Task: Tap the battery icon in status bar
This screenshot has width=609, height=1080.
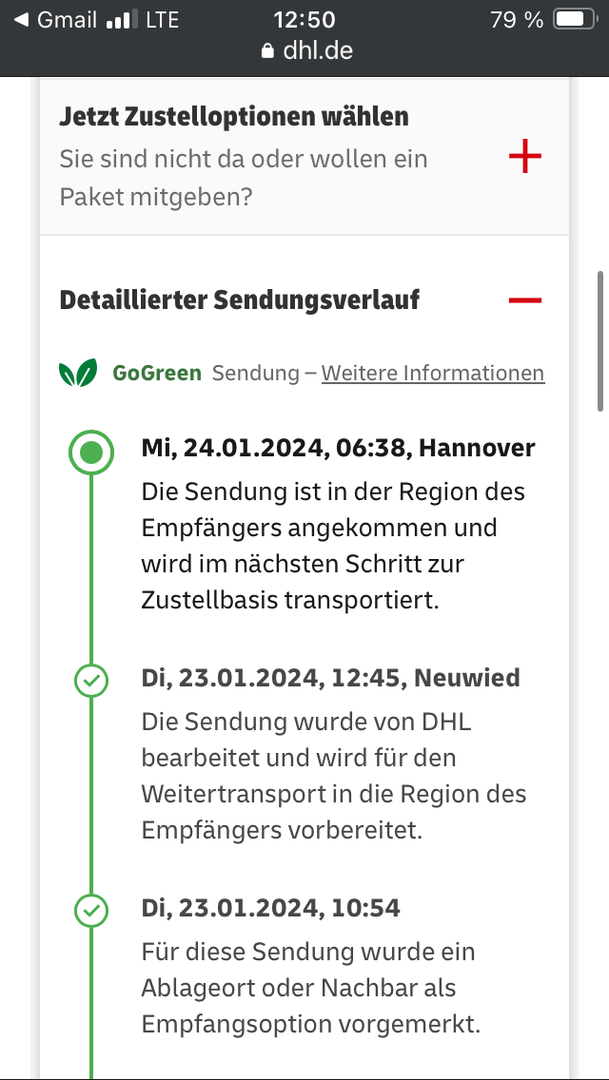Action: (573, 20)
